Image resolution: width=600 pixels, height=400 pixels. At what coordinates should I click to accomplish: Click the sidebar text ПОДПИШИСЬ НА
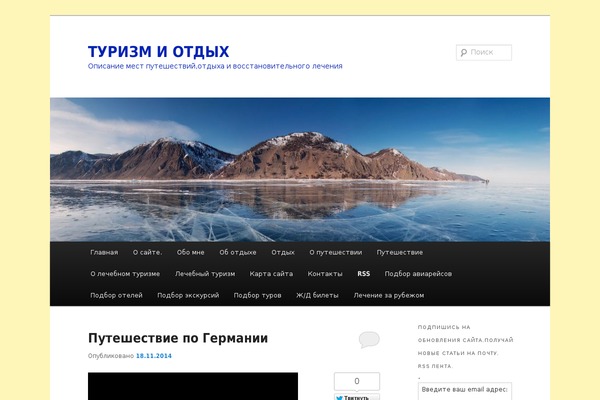[x=444, y=327]
